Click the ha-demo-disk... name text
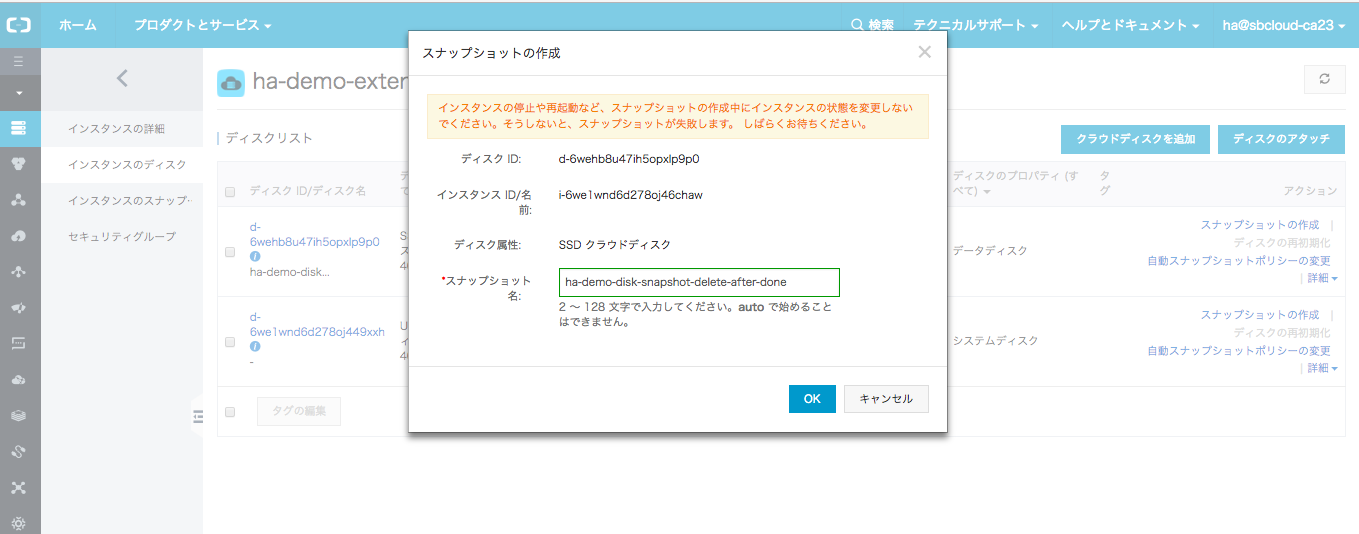The image size is (1359, 534). (289, 272)
